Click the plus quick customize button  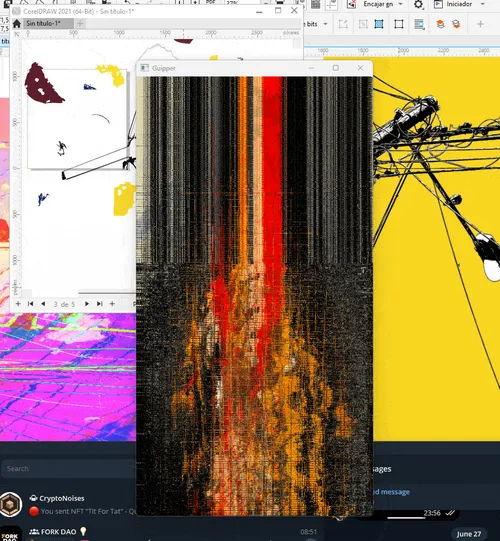click(480, 24)
